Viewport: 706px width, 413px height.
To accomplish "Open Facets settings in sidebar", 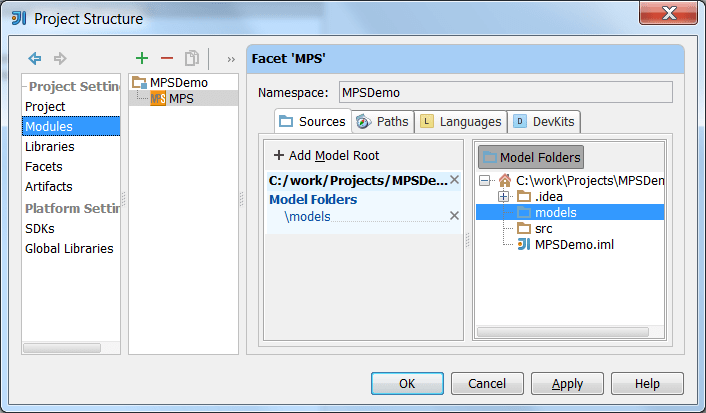I will (44, 166).
